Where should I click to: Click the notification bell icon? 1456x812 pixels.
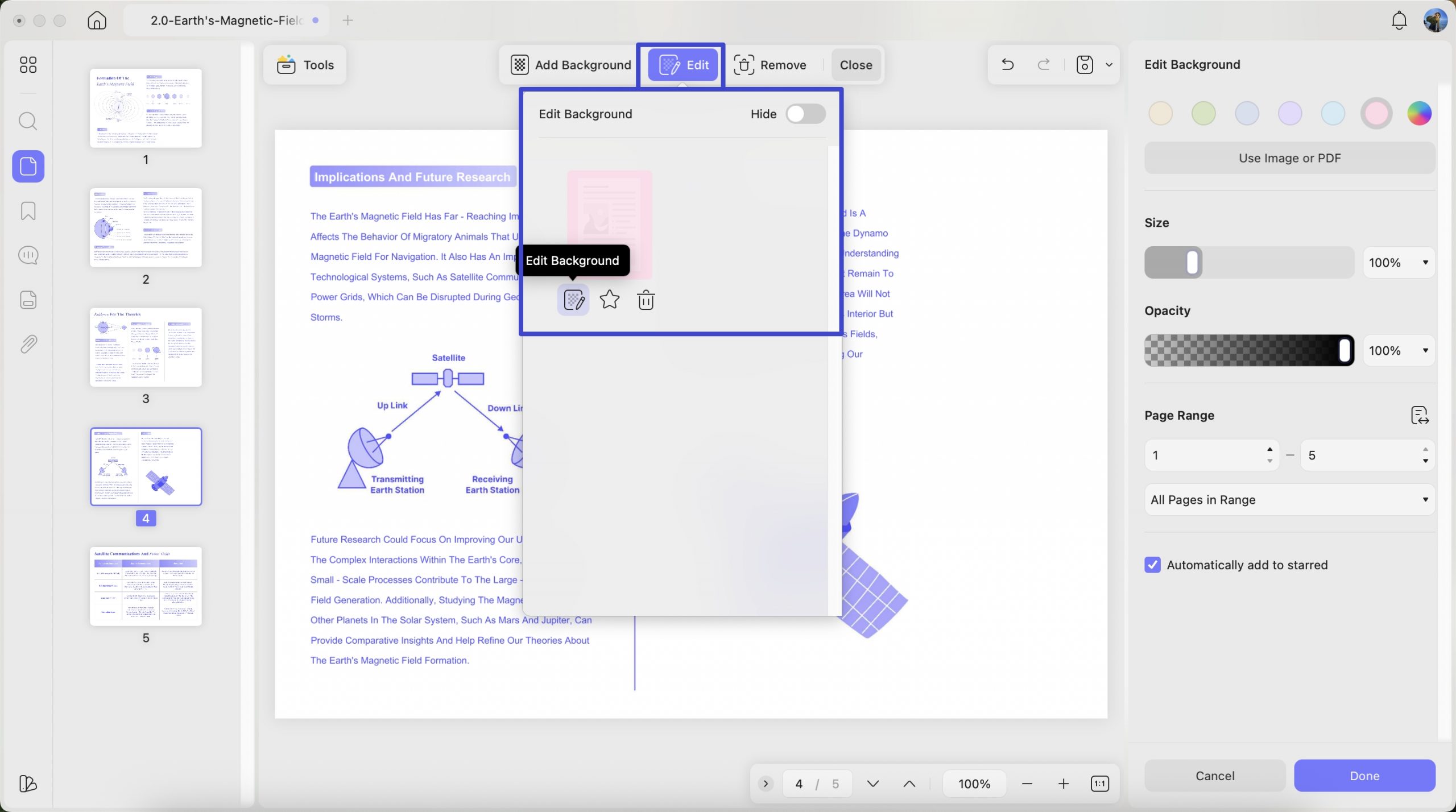pos(1399,20)
